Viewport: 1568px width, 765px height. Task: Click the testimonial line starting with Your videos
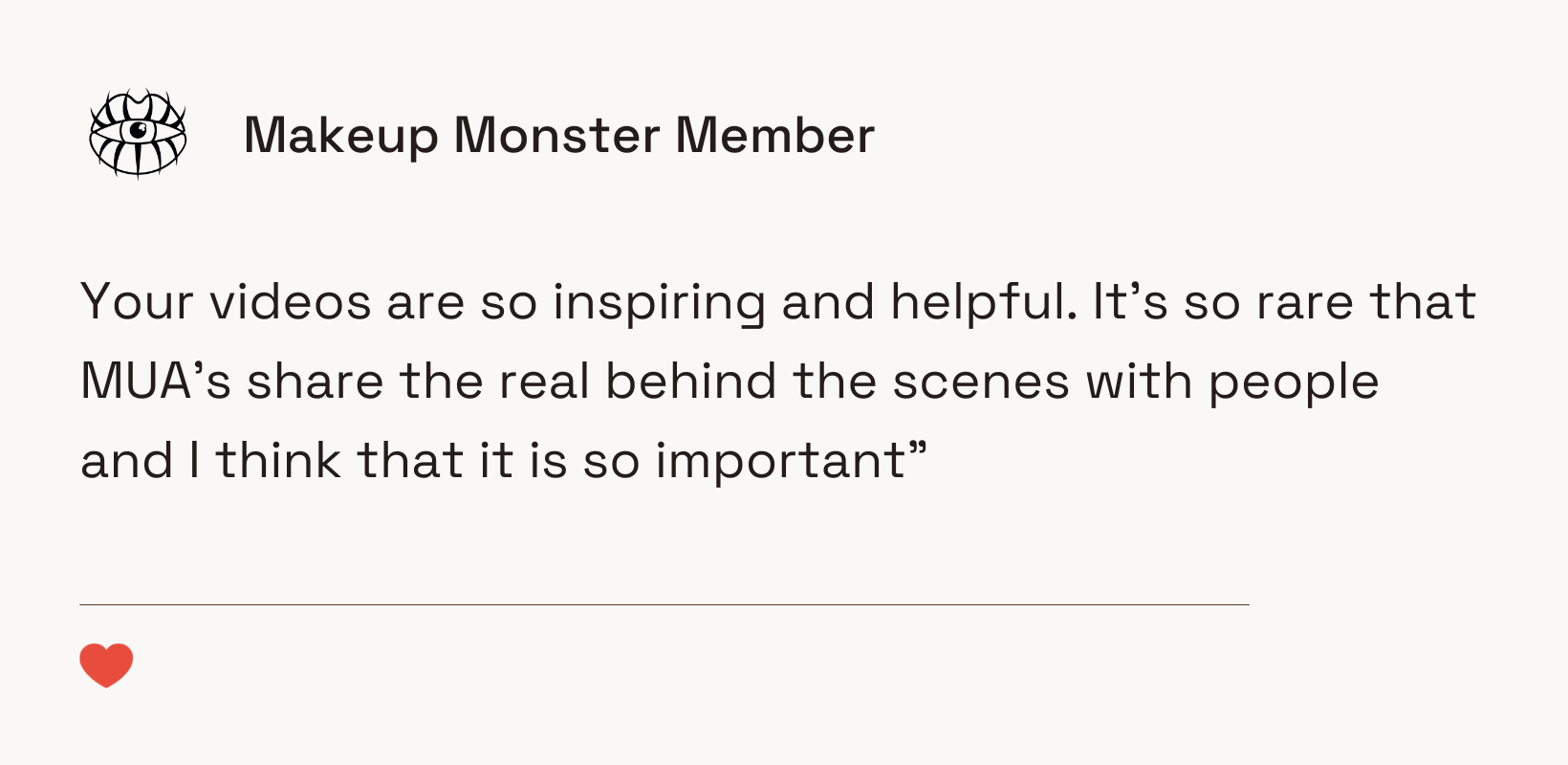point(778,303)
